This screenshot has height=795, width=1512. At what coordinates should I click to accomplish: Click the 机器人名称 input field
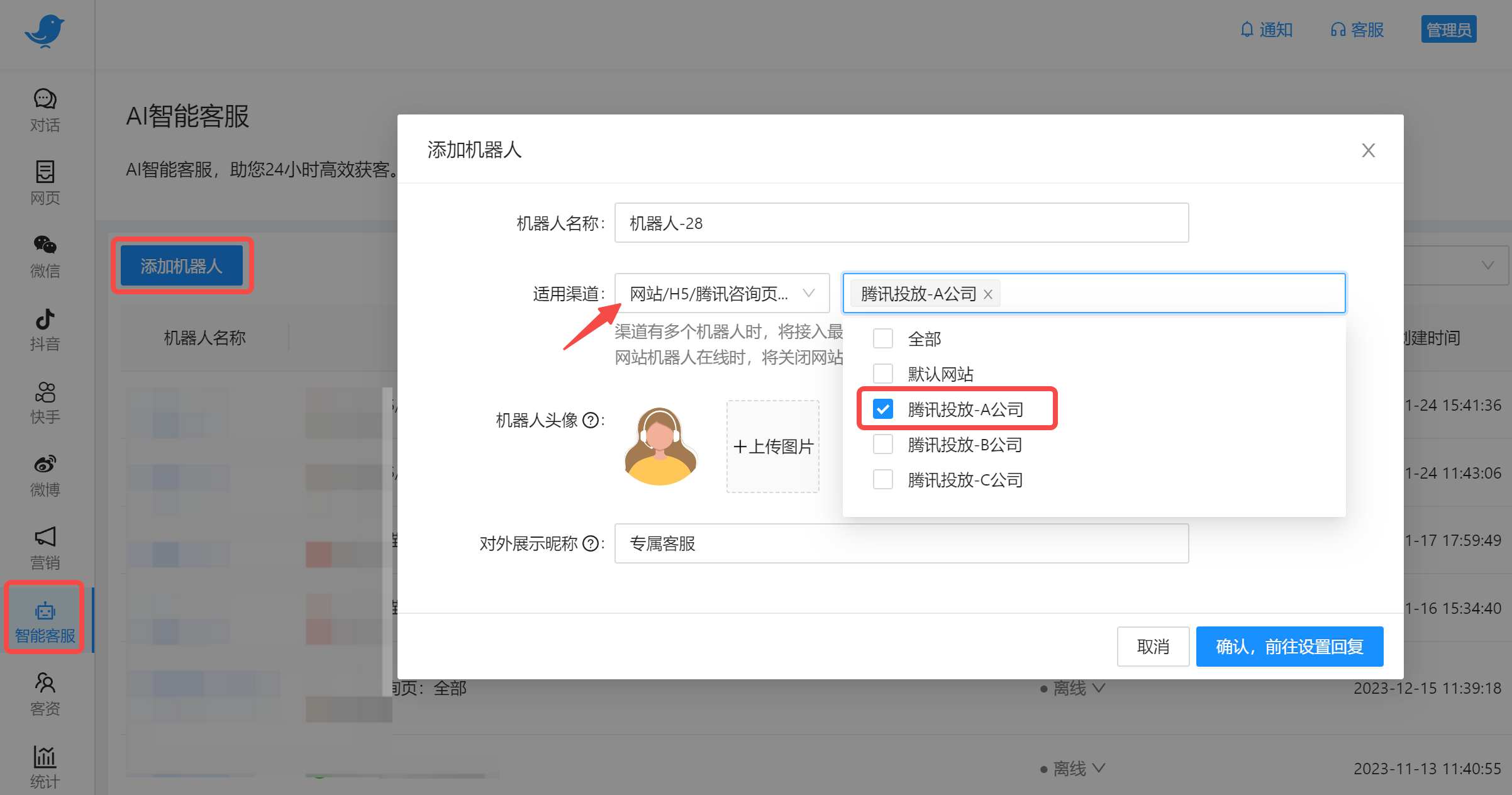point(901,223)
